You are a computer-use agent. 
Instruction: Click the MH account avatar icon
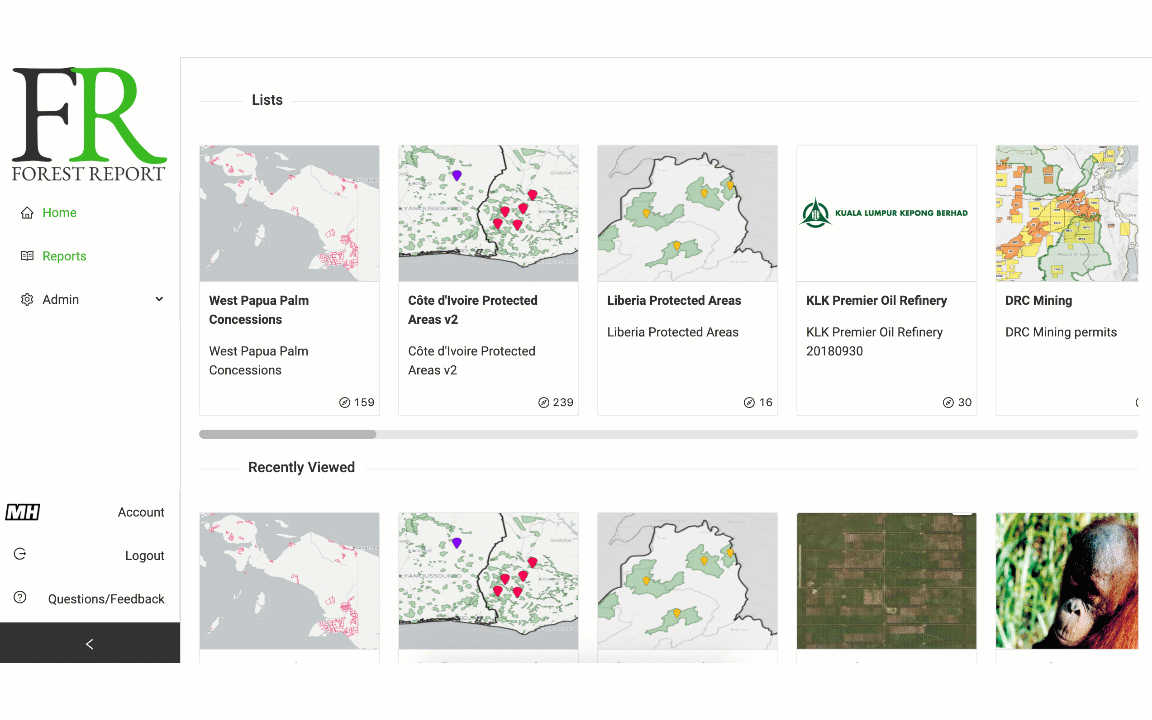coord(23,512)
